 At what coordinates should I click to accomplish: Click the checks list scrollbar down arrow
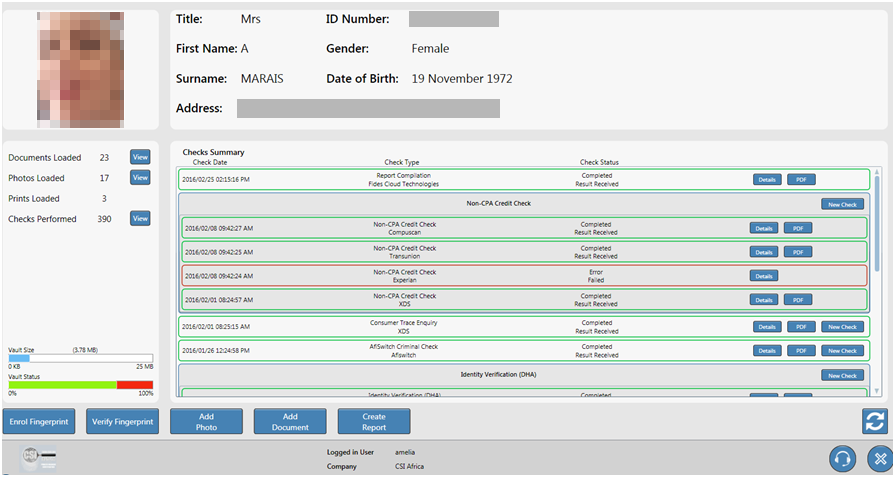tap(877, 391)
